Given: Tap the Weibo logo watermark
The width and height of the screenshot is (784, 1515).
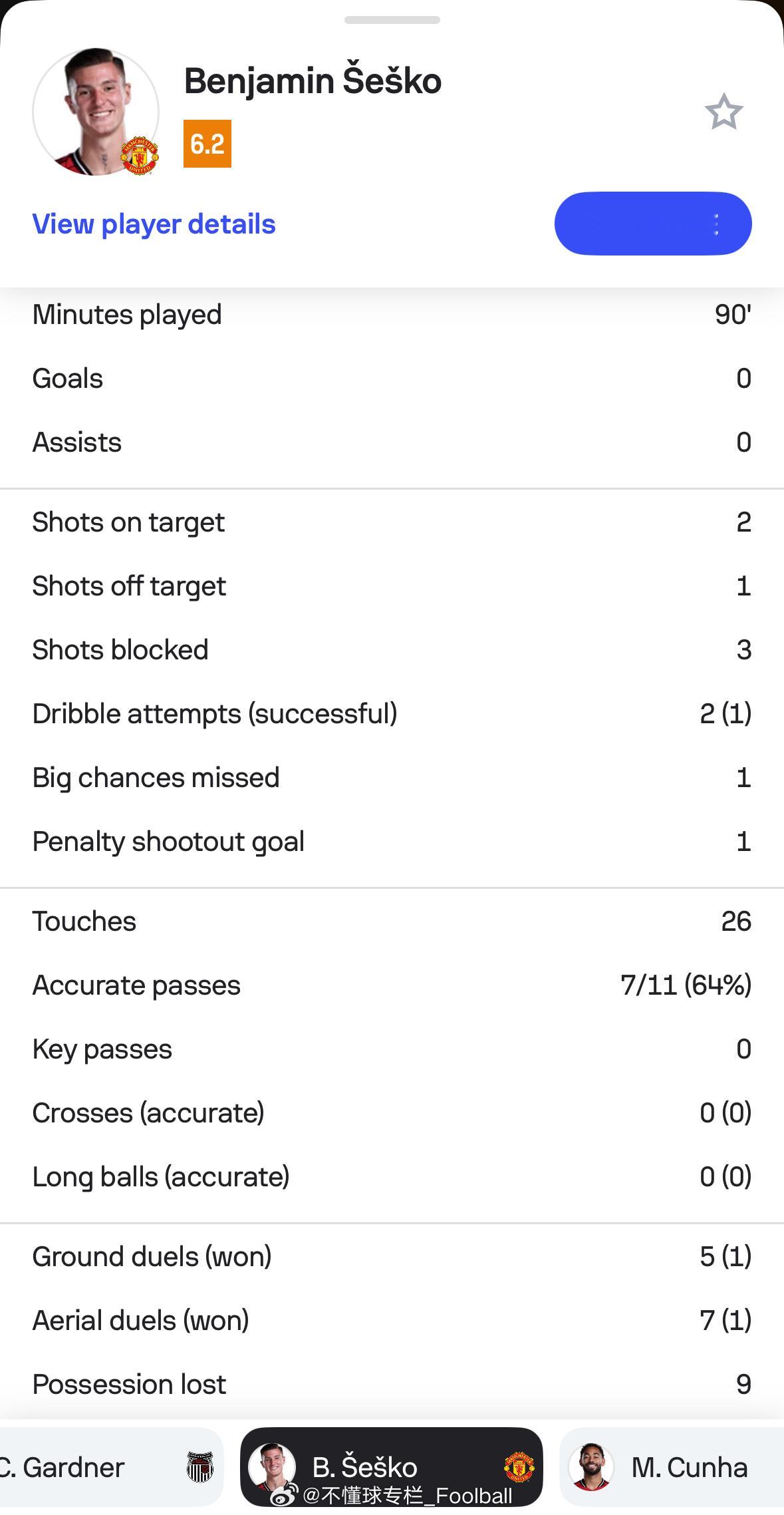Looking at the screenshot, I should (x=285, y=1495).
